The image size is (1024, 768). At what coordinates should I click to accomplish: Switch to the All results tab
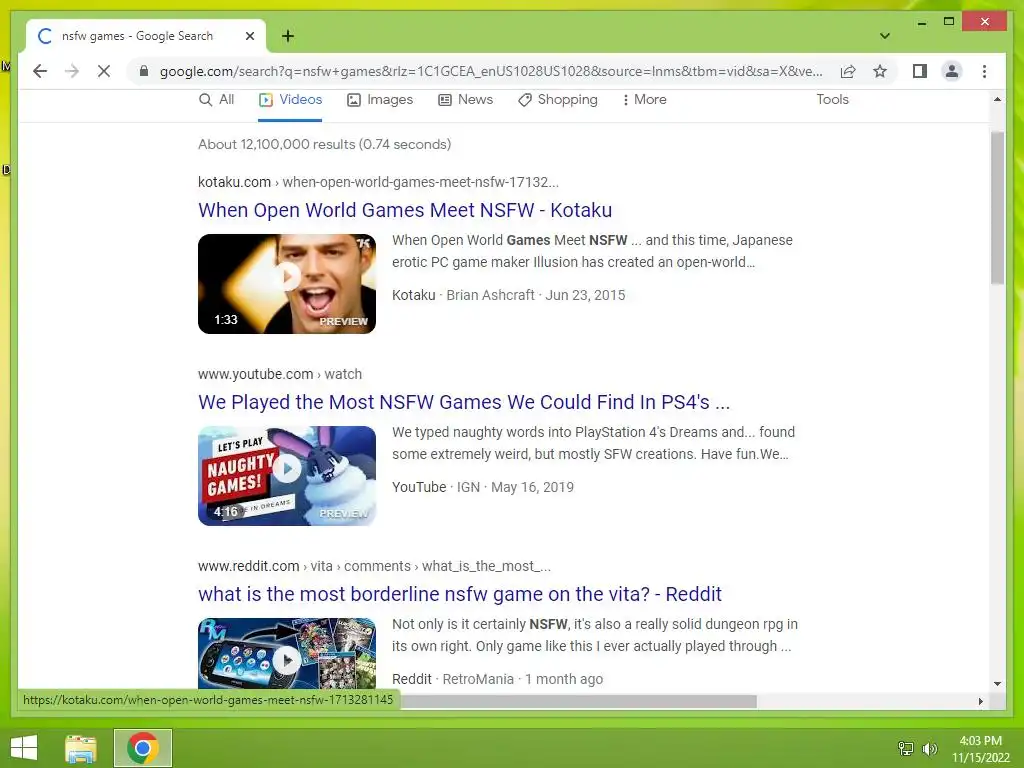(x=216, y=99)
